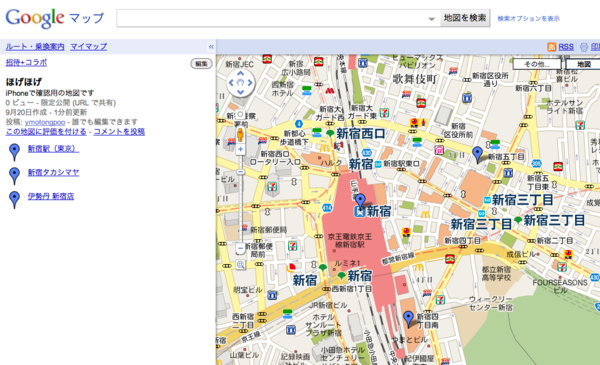The image size is (600, 365).
Task: Zoom in with the plus button
Action: (x=240, y=149)
